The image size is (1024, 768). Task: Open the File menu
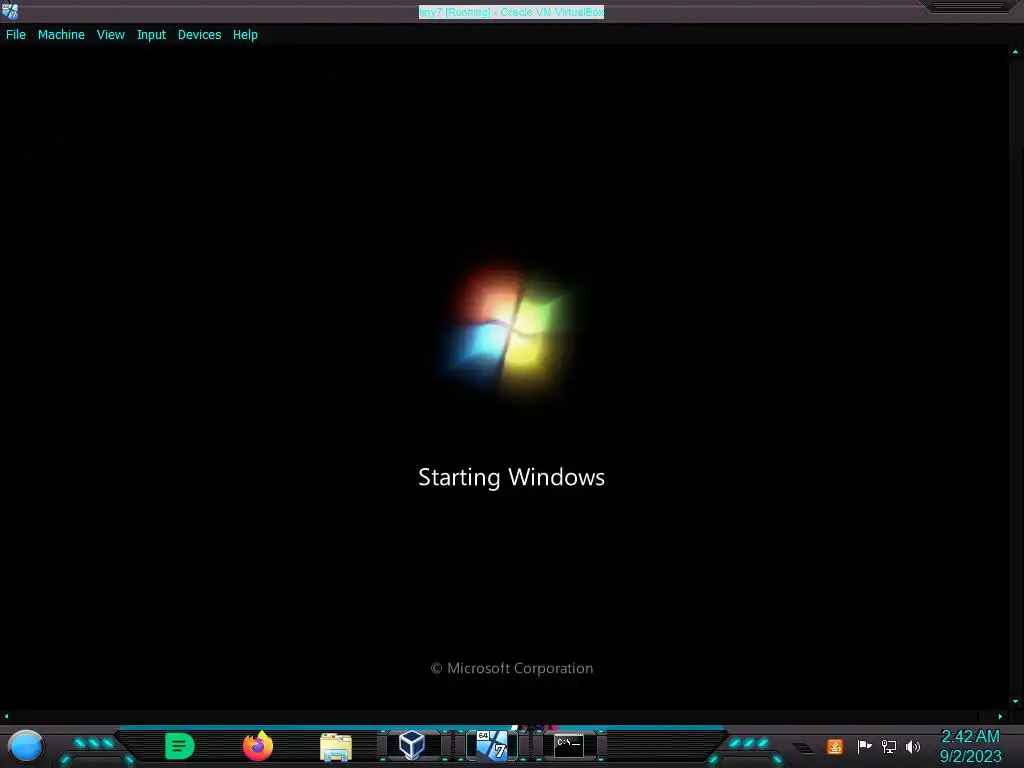click(16, 35)
